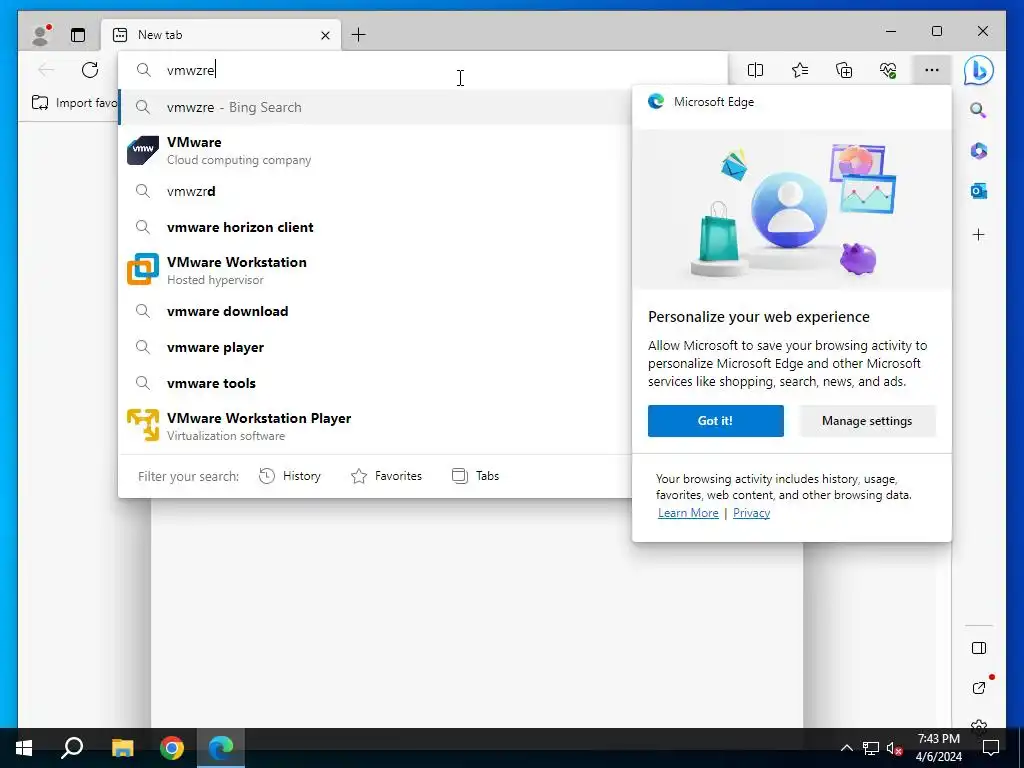Image resolution: width=1024 pixels, height=768 pixels.
Task: Open the Bing Copilot sidebar icon
Action: pyautogui.click(x=979, y=71)
